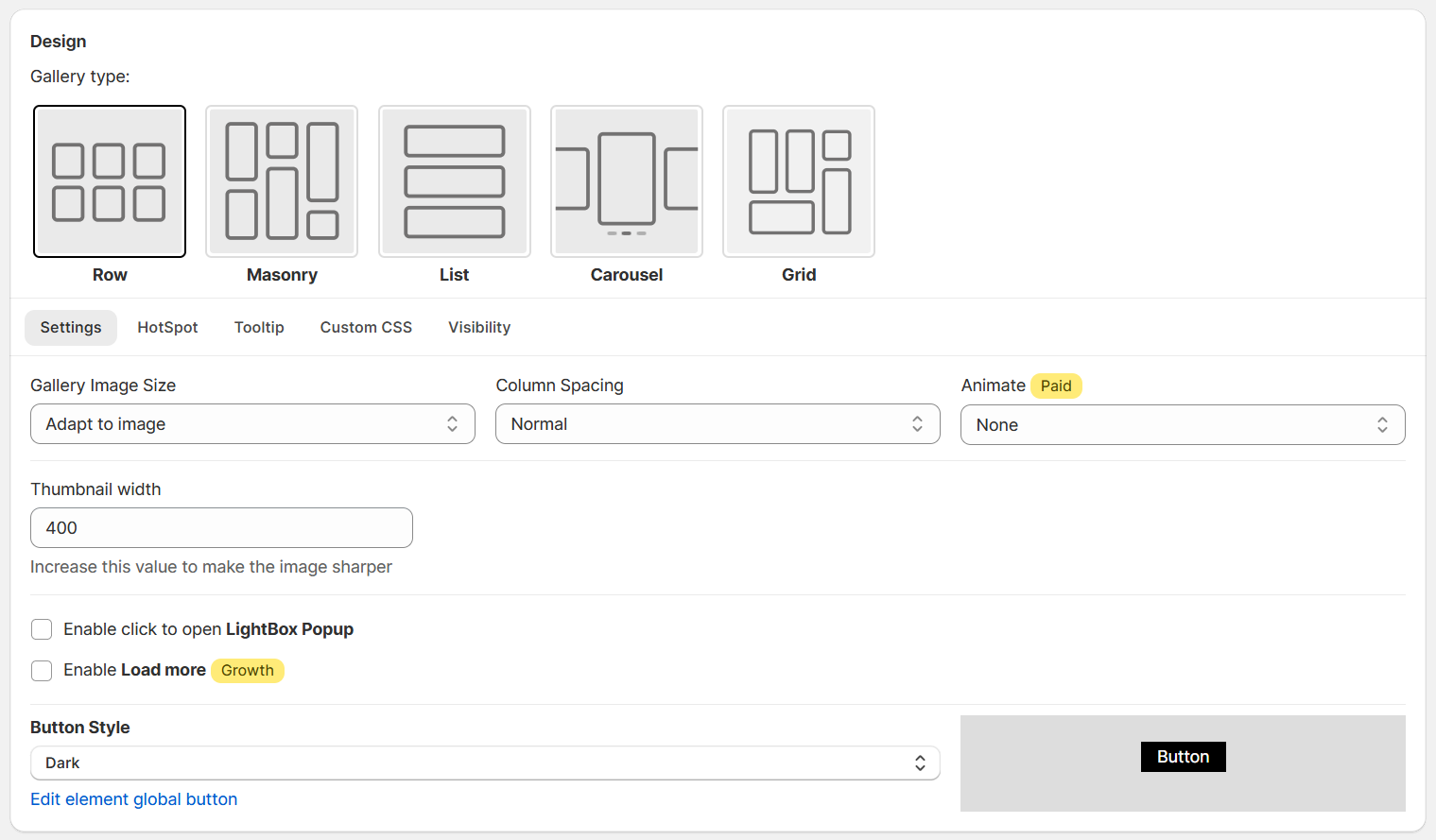
Task: Go to the Custom CSS tab
Action: pyautogui.click(x=366, y=328)
